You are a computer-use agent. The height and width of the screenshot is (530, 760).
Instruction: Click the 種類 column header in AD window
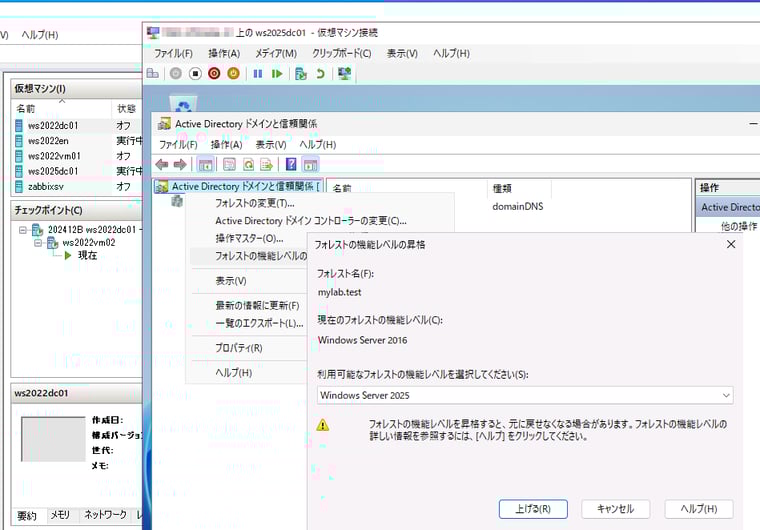(519, 188)
